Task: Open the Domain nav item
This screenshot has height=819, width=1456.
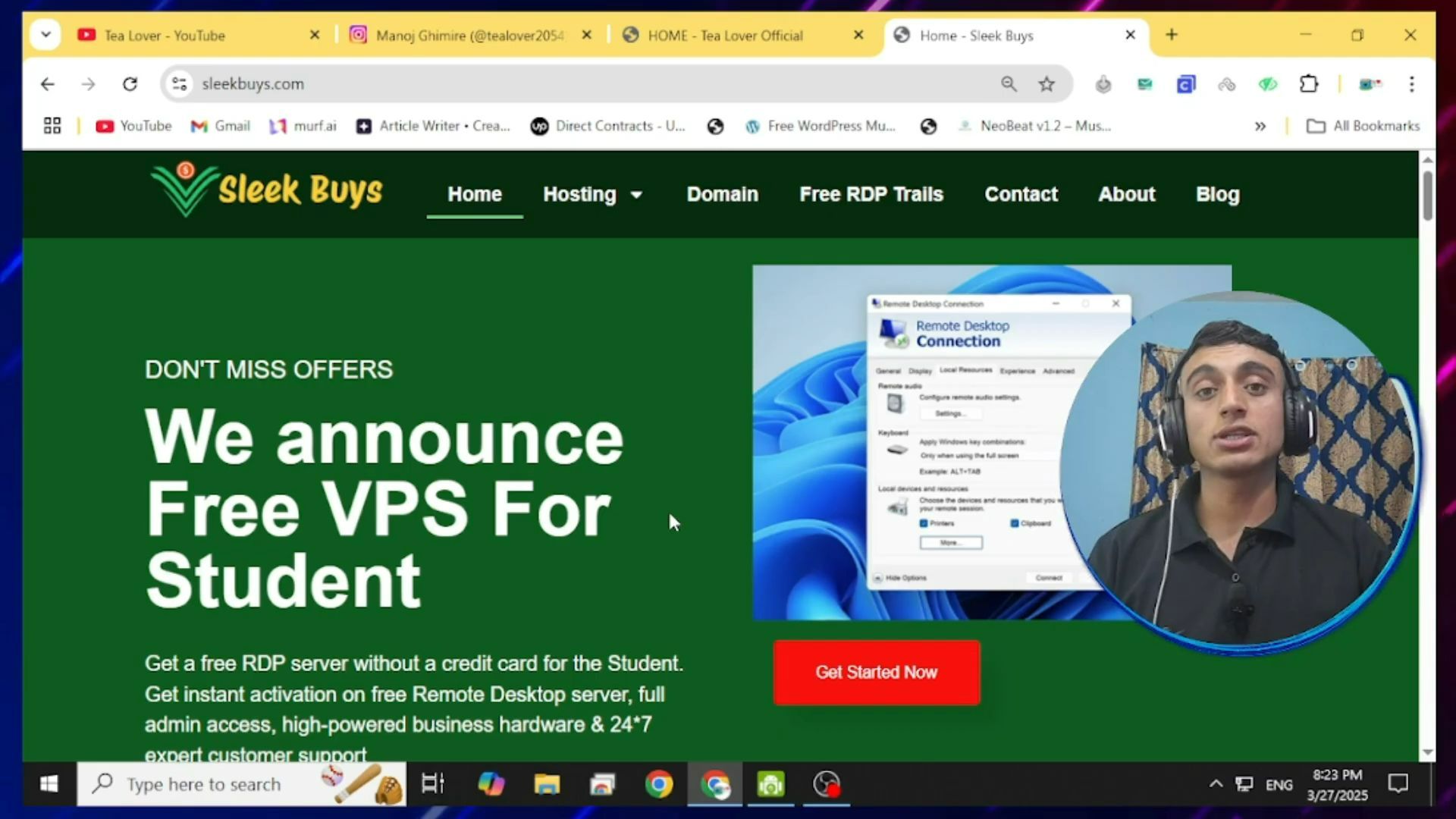Action: [x=723, y=194]
